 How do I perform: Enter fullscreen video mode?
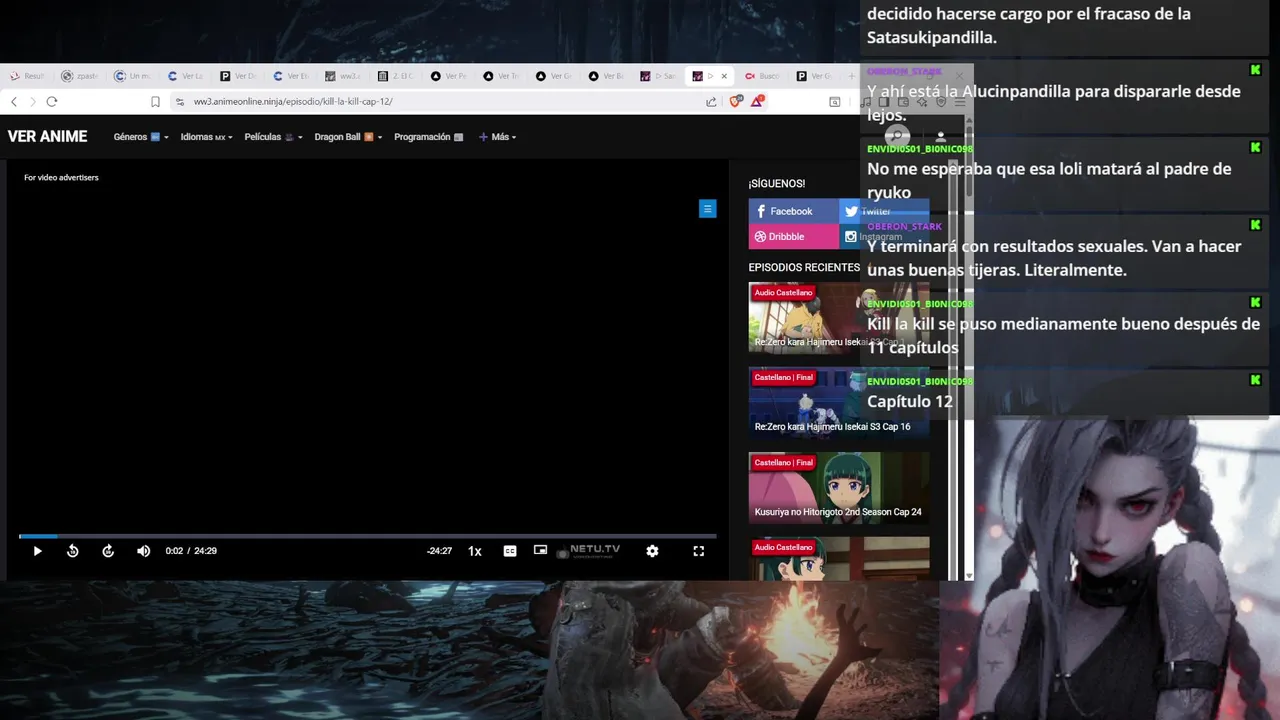tap(699, 551)
